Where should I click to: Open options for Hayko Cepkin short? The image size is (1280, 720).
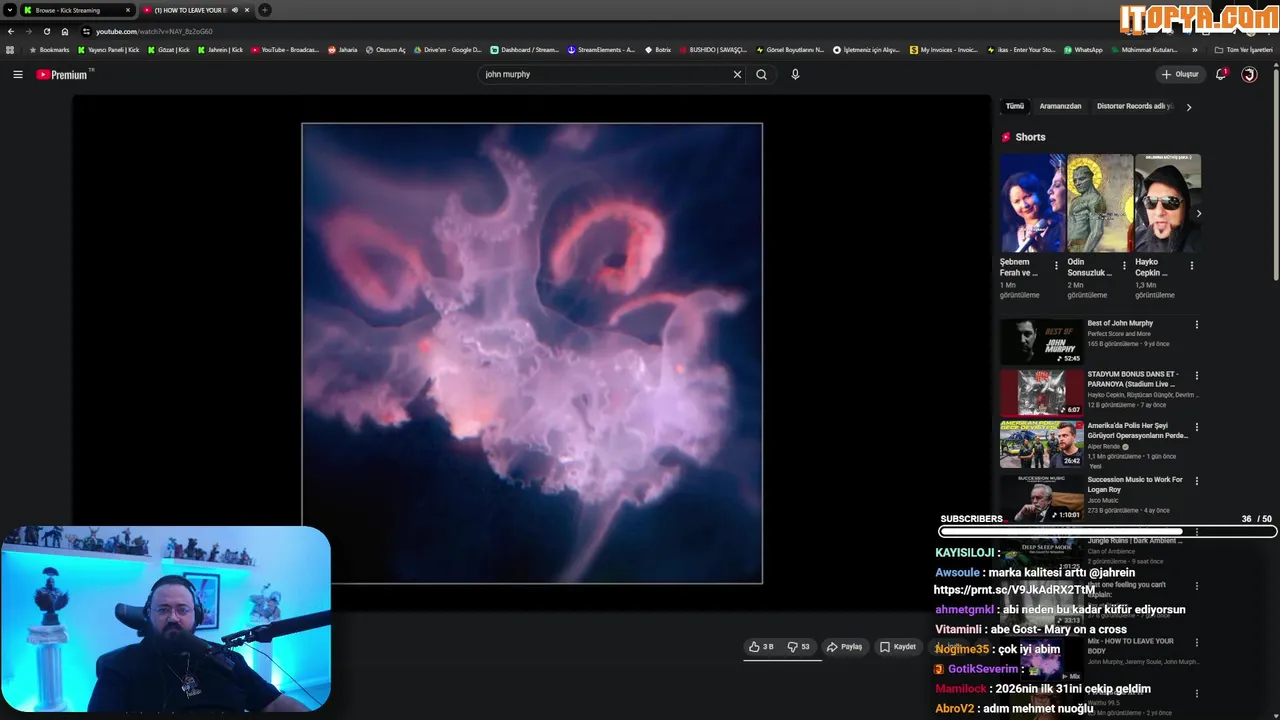pos(1191,266)
